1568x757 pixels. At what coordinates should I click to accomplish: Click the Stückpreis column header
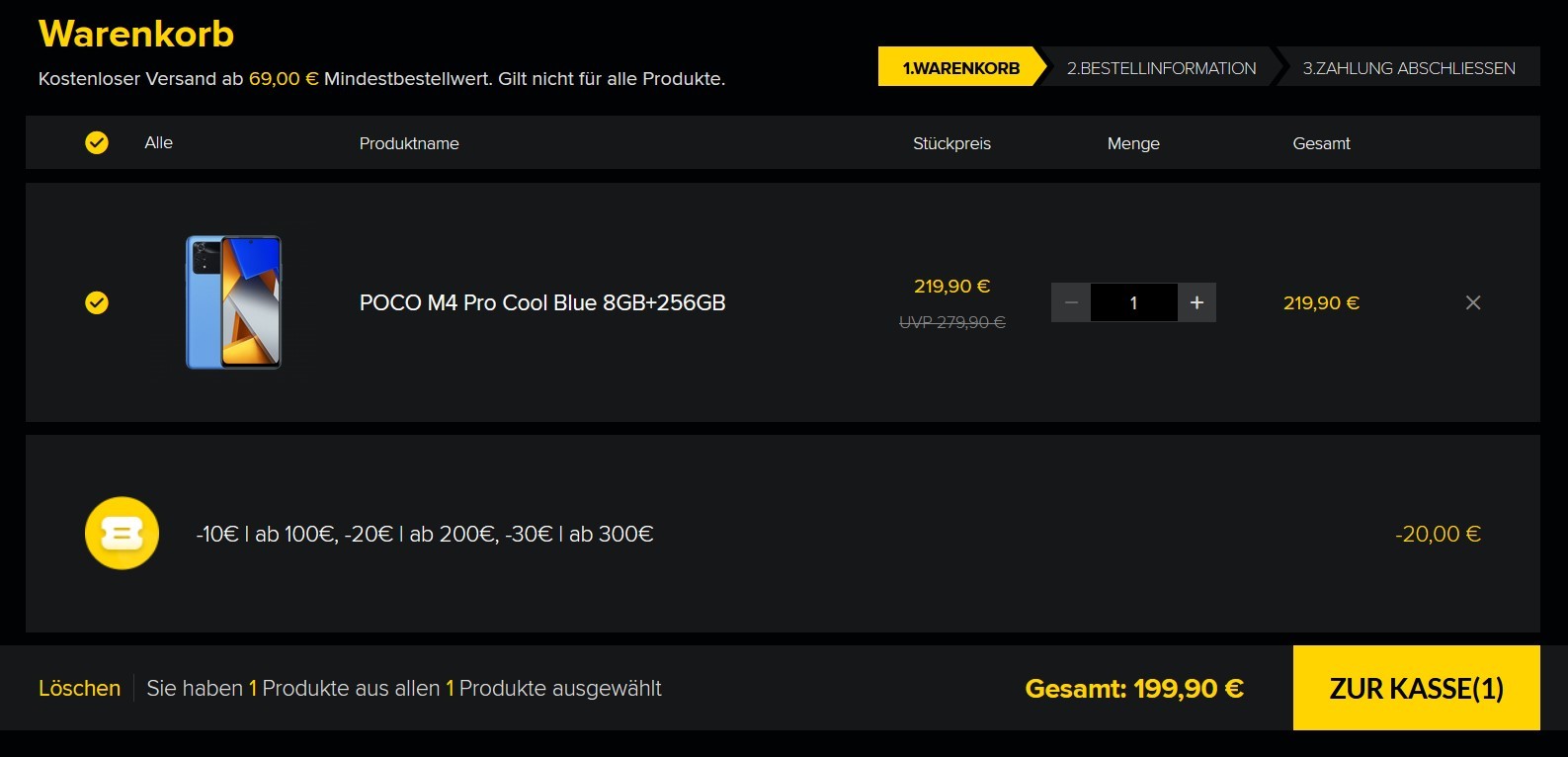point(951,143)
